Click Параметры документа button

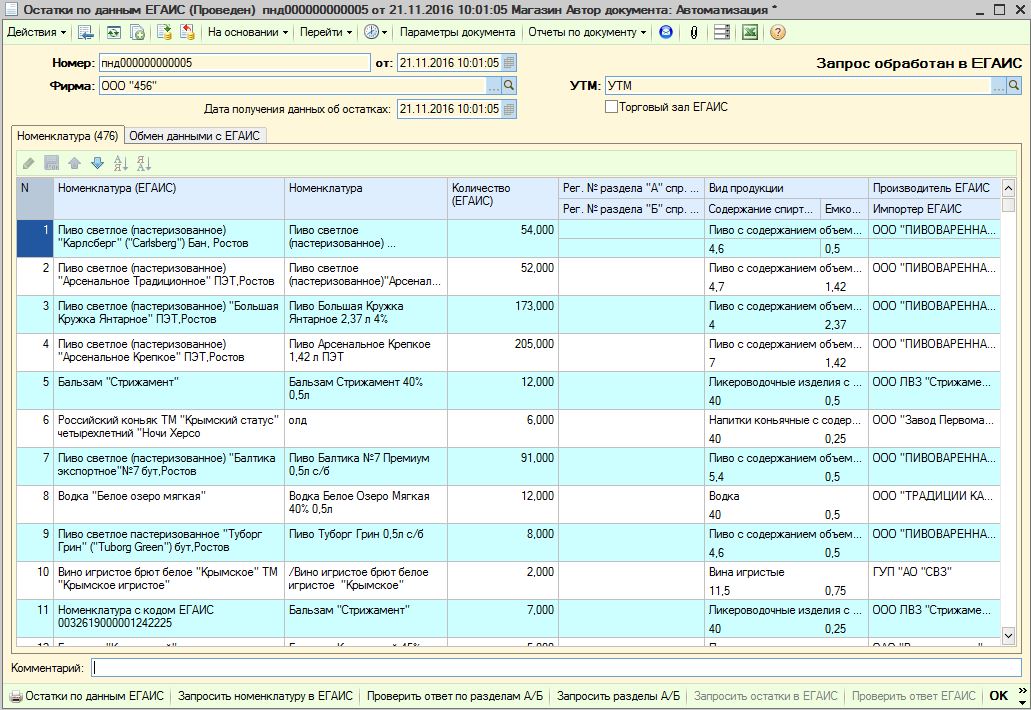(x=457, y=32)
